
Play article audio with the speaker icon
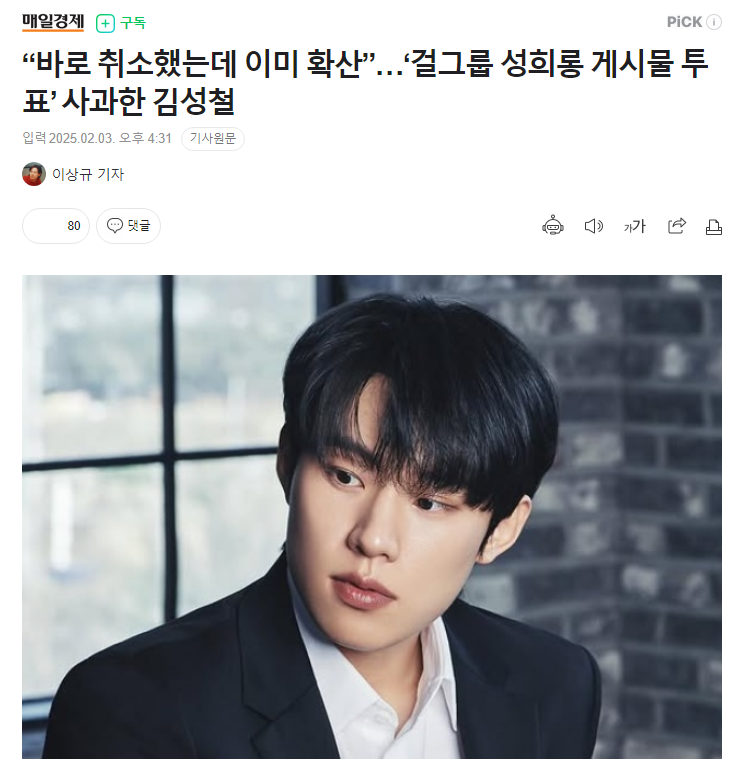point(594,226)
